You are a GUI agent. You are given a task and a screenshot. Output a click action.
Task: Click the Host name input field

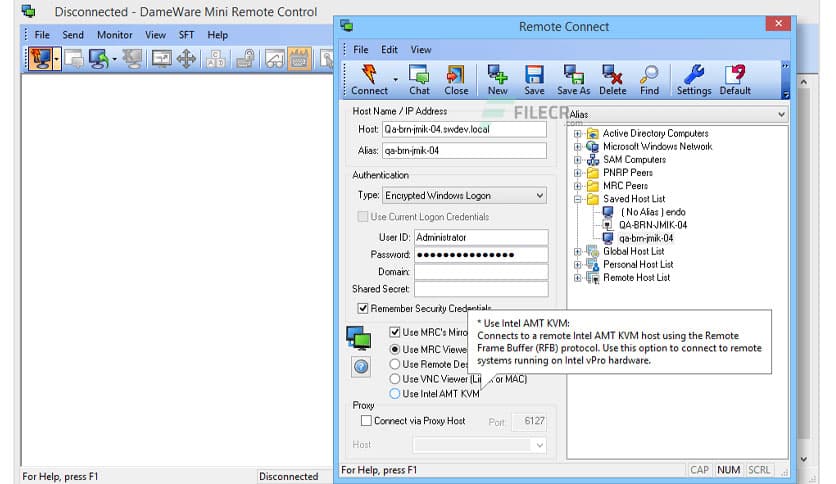464,129
